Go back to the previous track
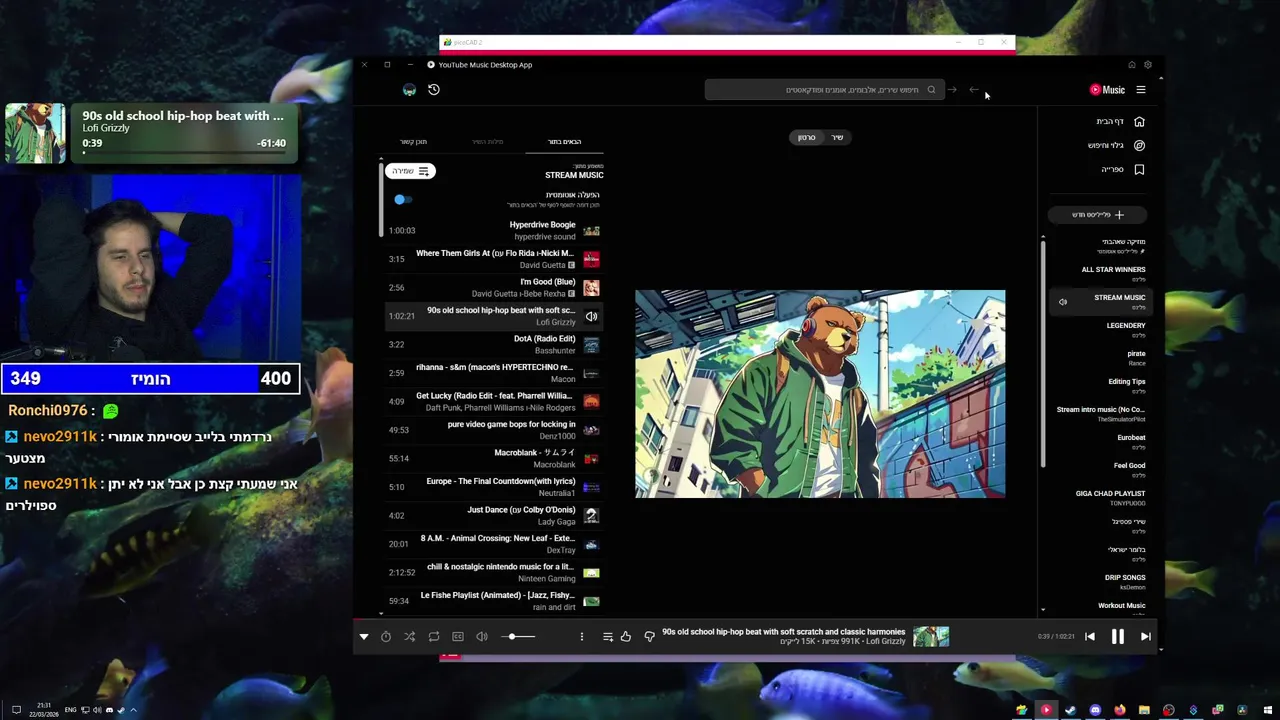 tap(1090, 636)
